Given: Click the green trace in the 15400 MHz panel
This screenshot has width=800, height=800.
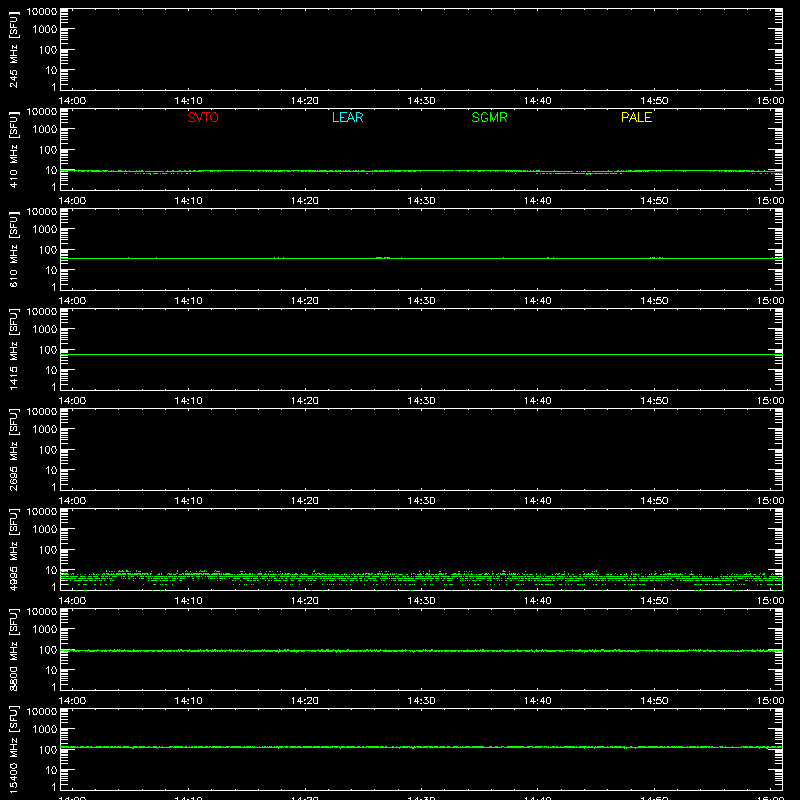Looking at the screenshot, I should [x=421, y=747].
